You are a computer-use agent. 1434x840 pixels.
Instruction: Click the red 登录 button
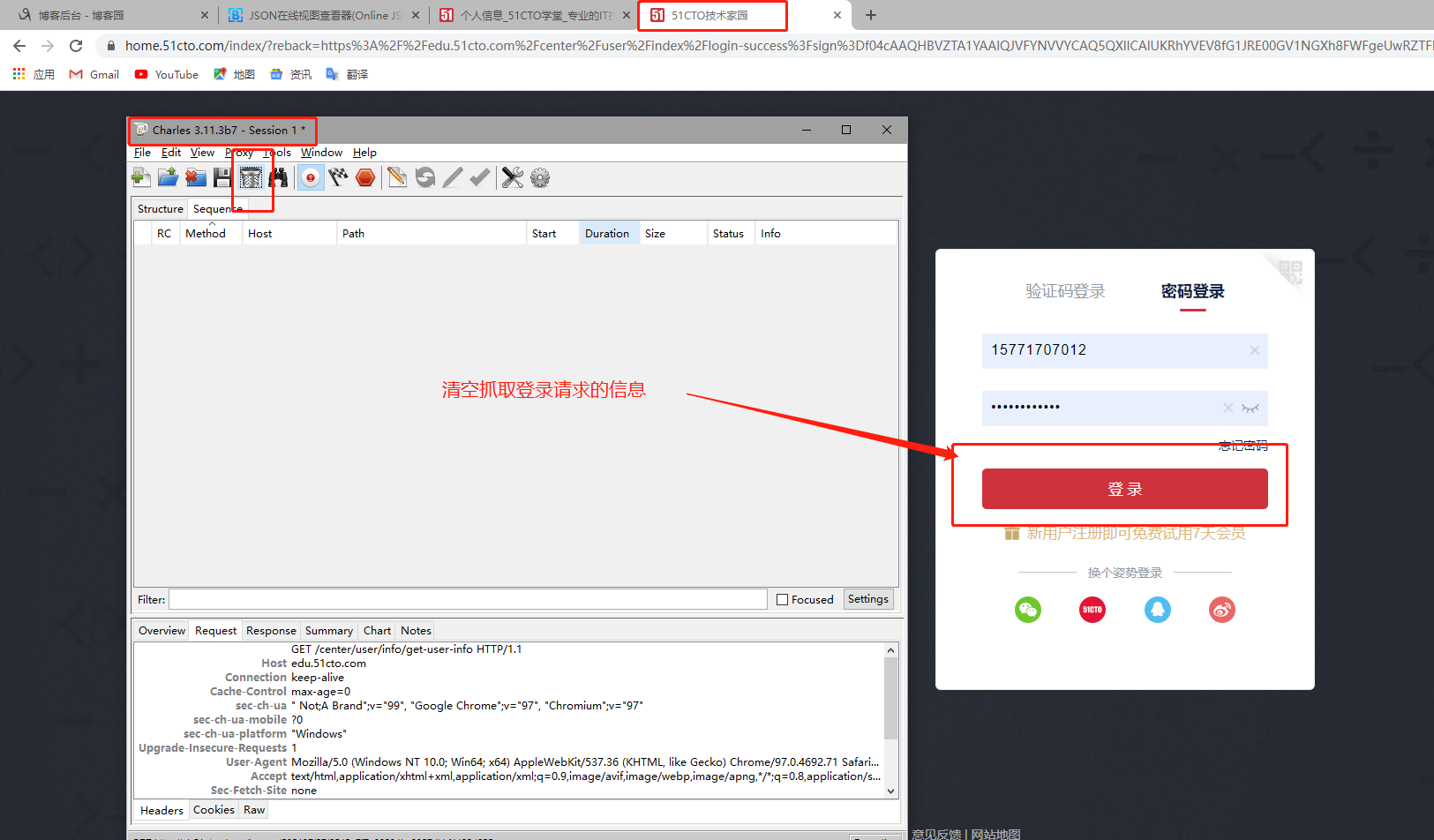pos(1125,489)
